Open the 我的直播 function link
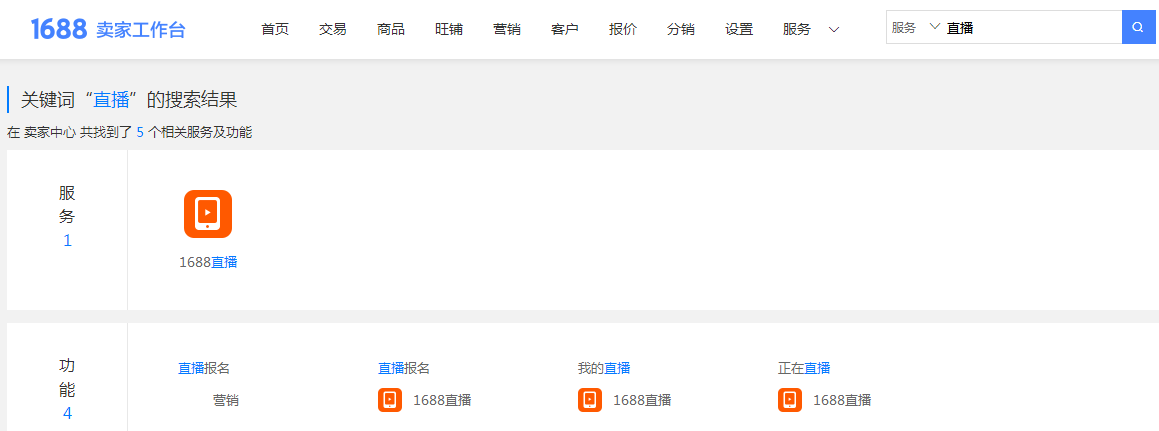This screenshot has width=1159, height=431. (604, 368)
